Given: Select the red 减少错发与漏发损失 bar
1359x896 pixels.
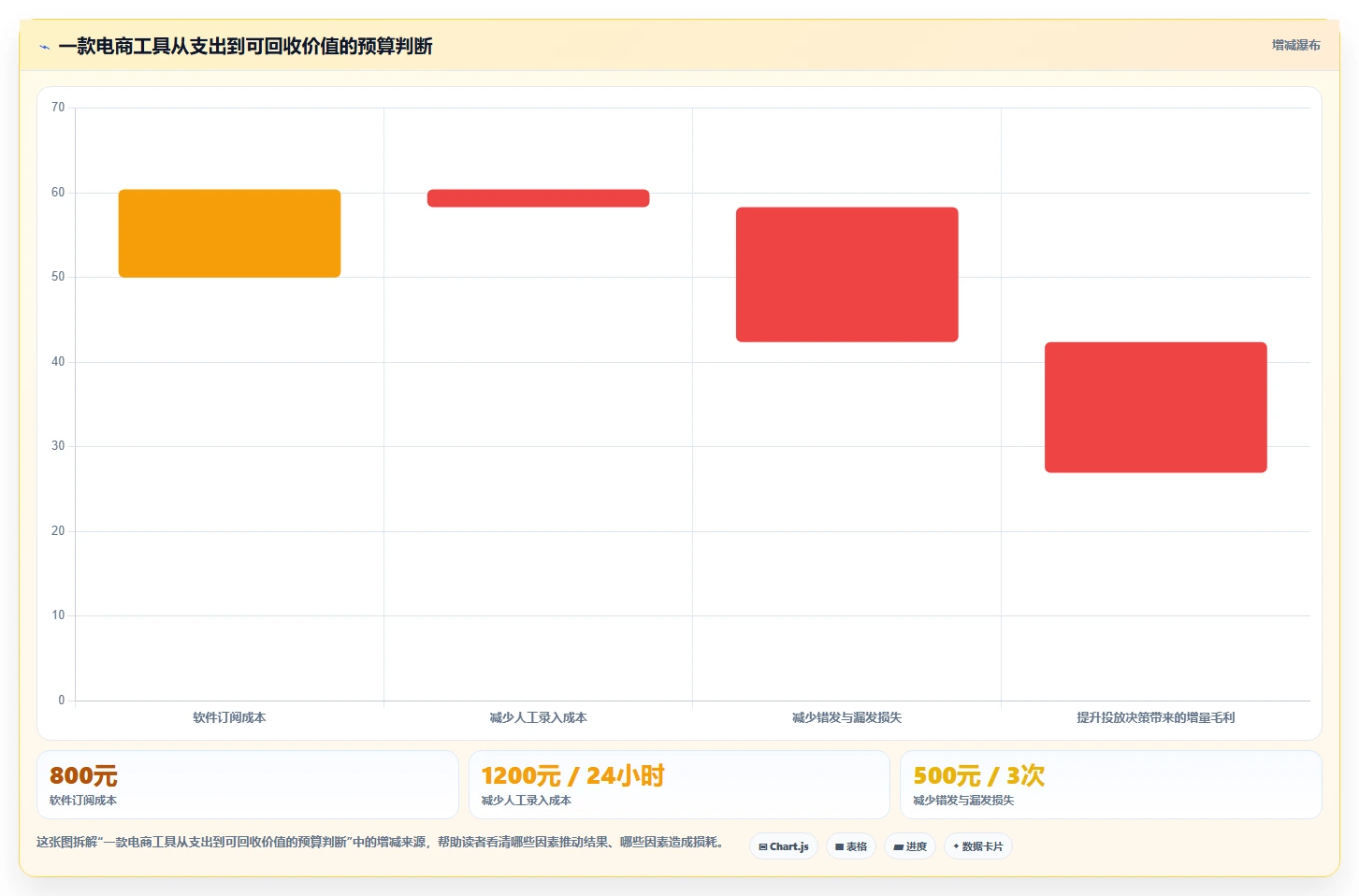Looking at the screenshot, I should point(846,274).
